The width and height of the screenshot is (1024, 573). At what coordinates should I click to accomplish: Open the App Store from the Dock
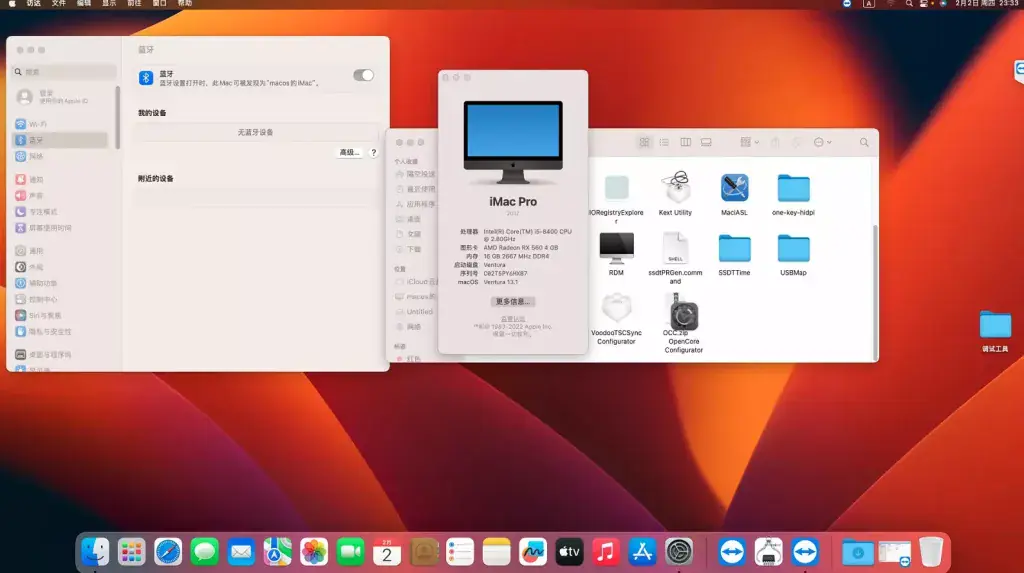pos(642,552)
